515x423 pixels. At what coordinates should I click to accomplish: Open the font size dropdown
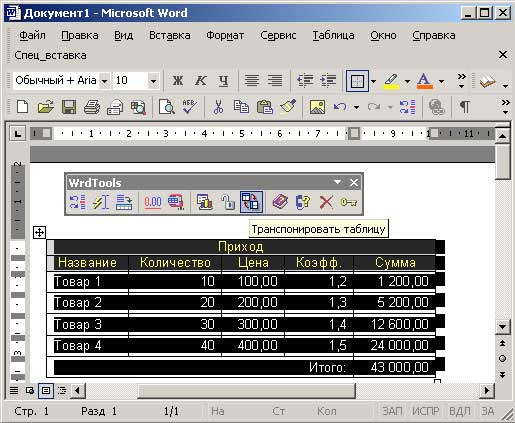point(153,81)
